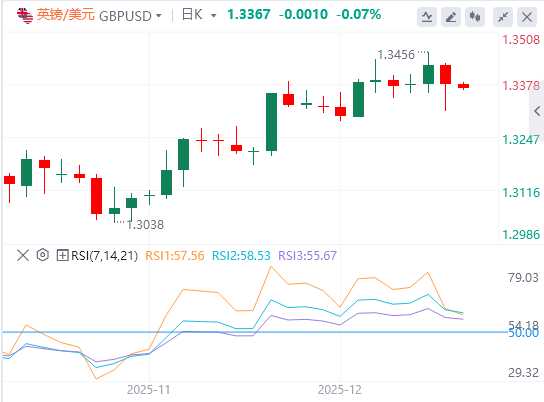Select the drawing pencil tool
The height and width of the screenshot is (402, 544).
[x=451, y=17]
